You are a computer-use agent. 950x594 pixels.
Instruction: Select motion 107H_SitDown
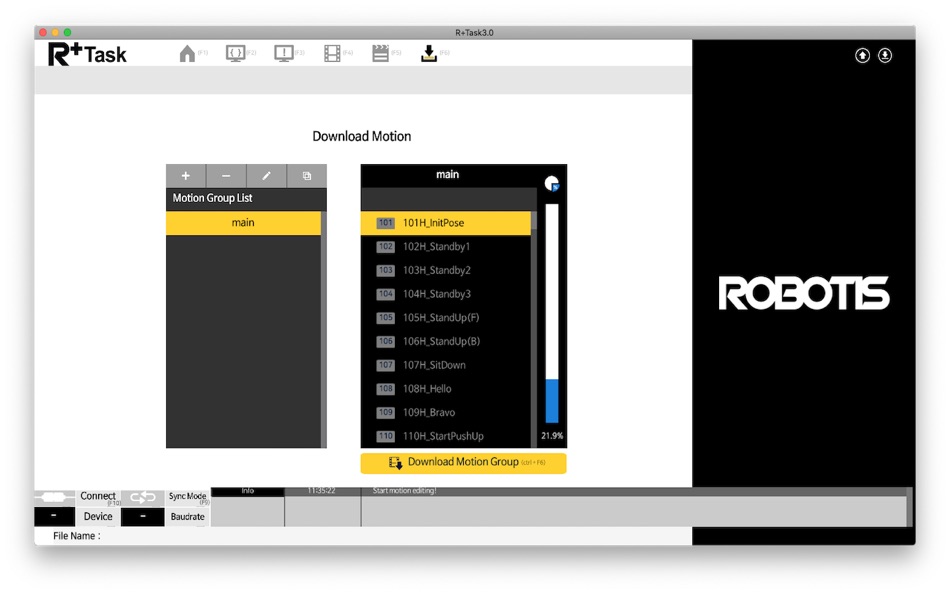click(x=446, y=365)
